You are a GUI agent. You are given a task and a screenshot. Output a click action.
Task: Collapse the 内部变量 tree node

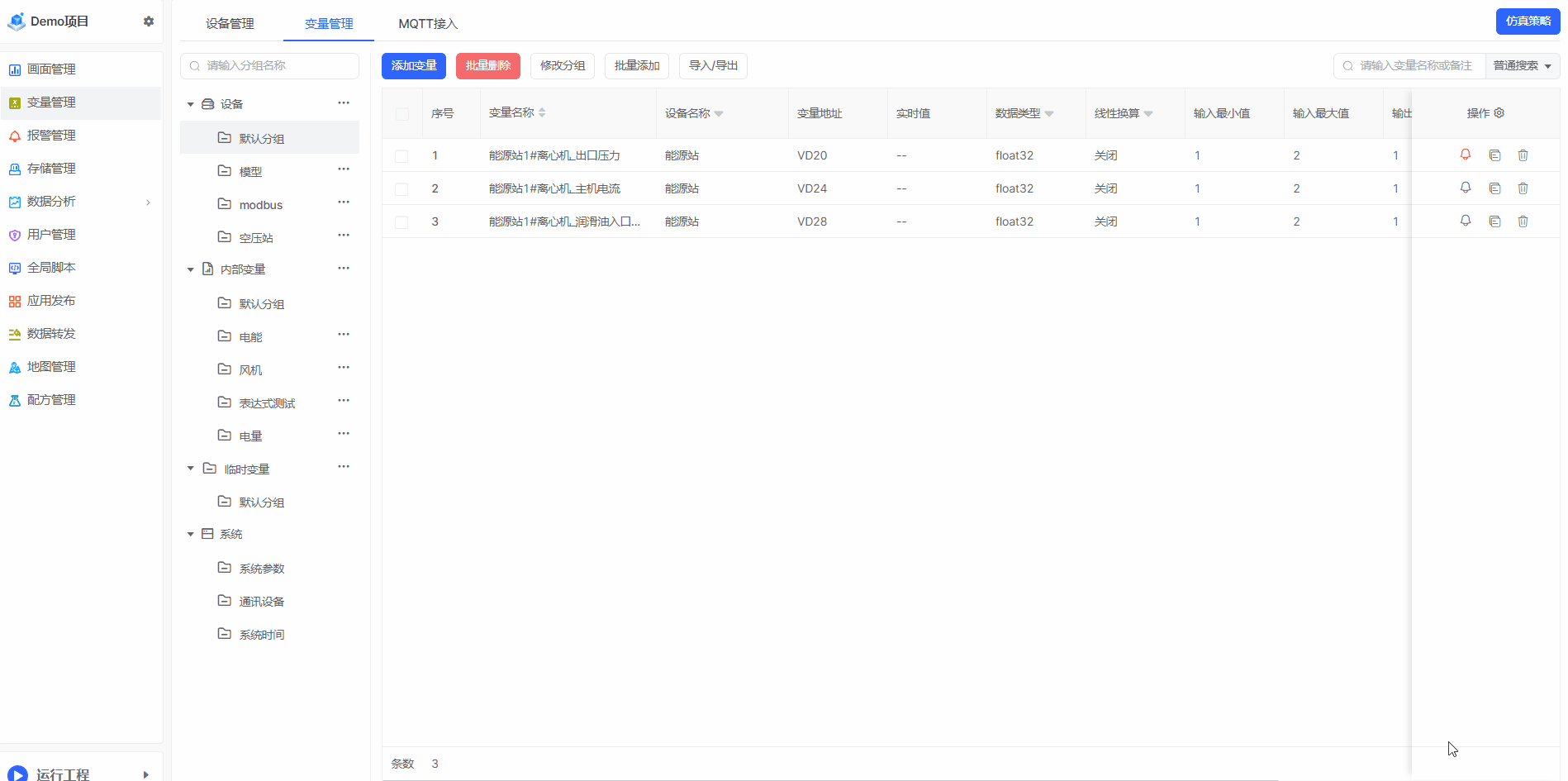tap(190, 269)
